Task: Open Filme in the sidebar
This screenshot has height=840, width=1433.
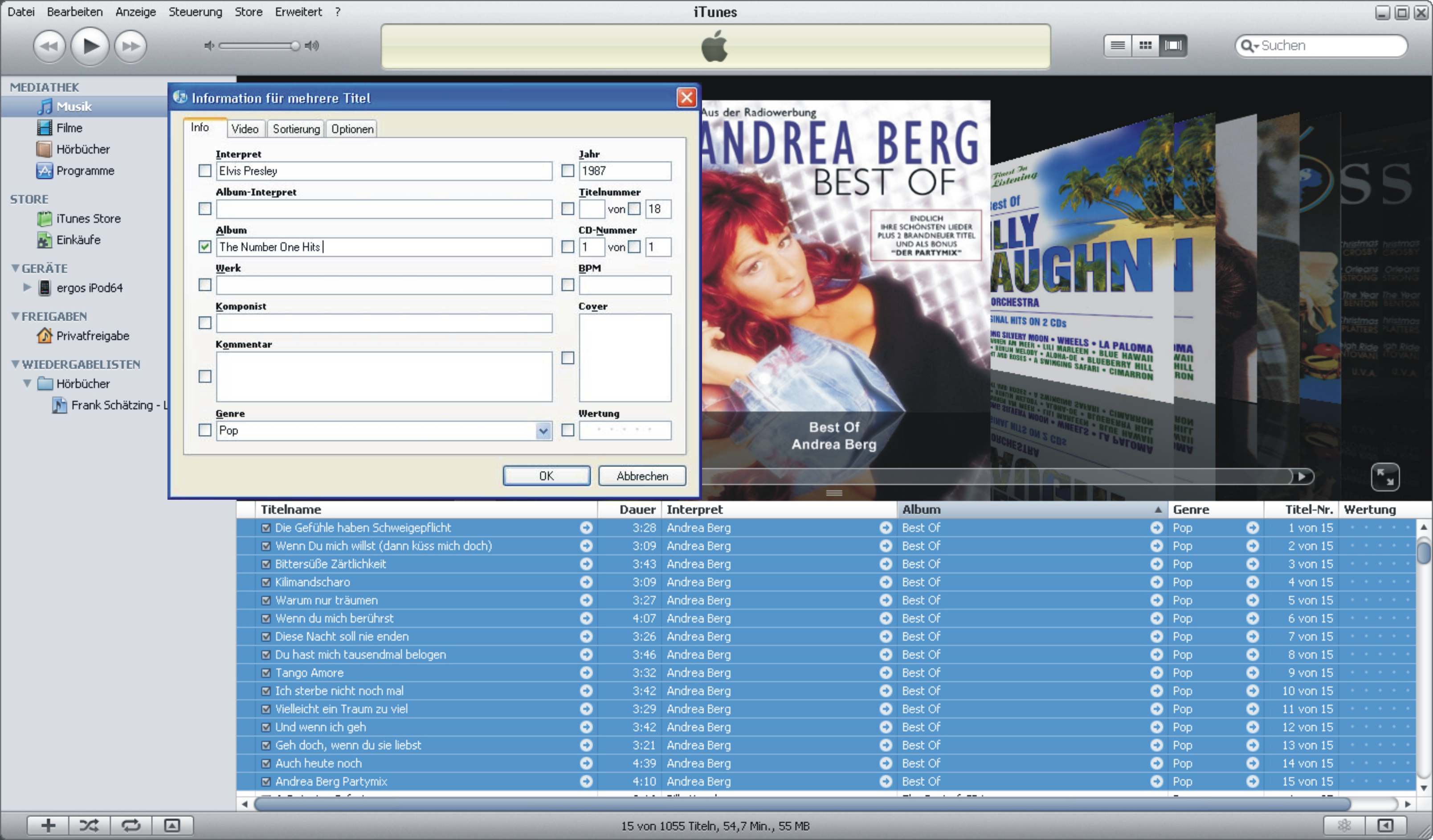Action: coord(69,128)
